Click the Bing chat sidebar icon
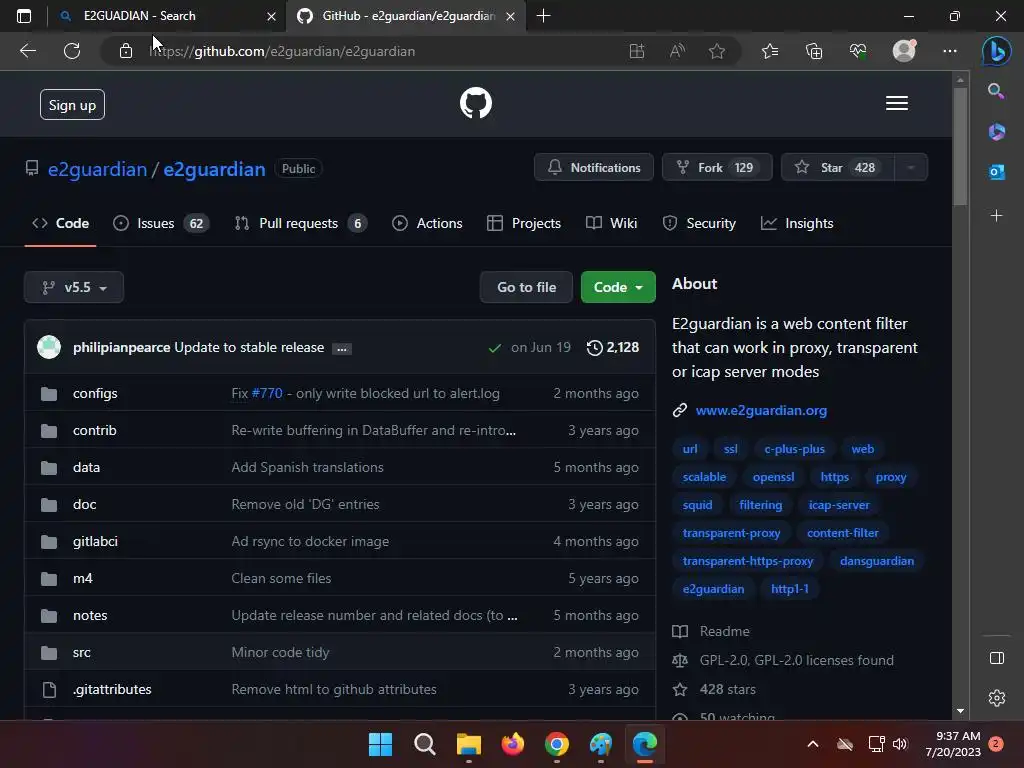 click(997, 51)
